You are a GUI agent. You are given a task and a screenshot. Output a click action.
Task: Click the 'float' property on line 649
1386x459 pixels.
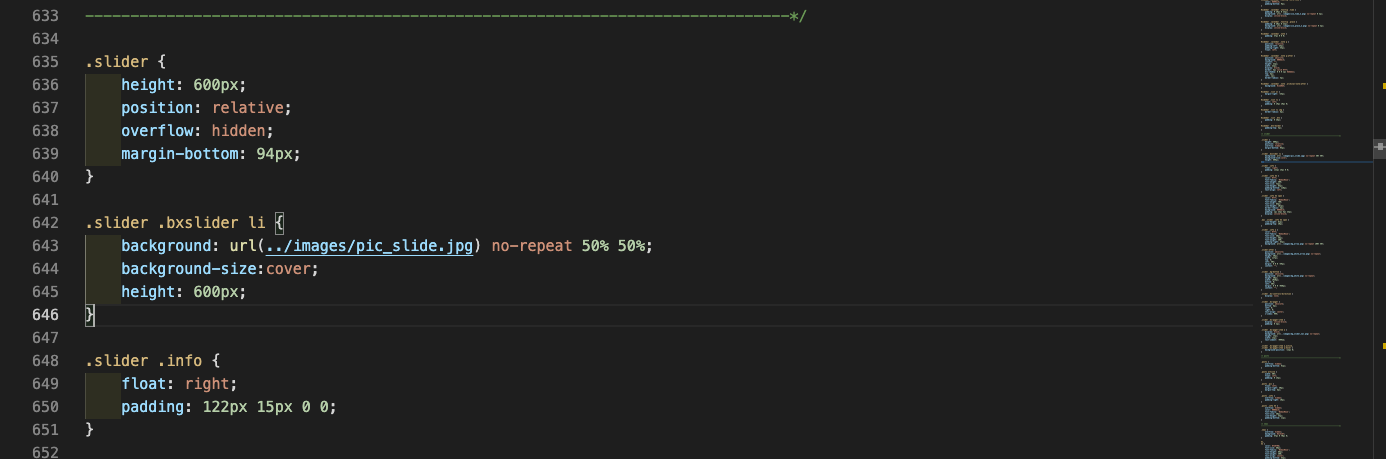[144, 384]
